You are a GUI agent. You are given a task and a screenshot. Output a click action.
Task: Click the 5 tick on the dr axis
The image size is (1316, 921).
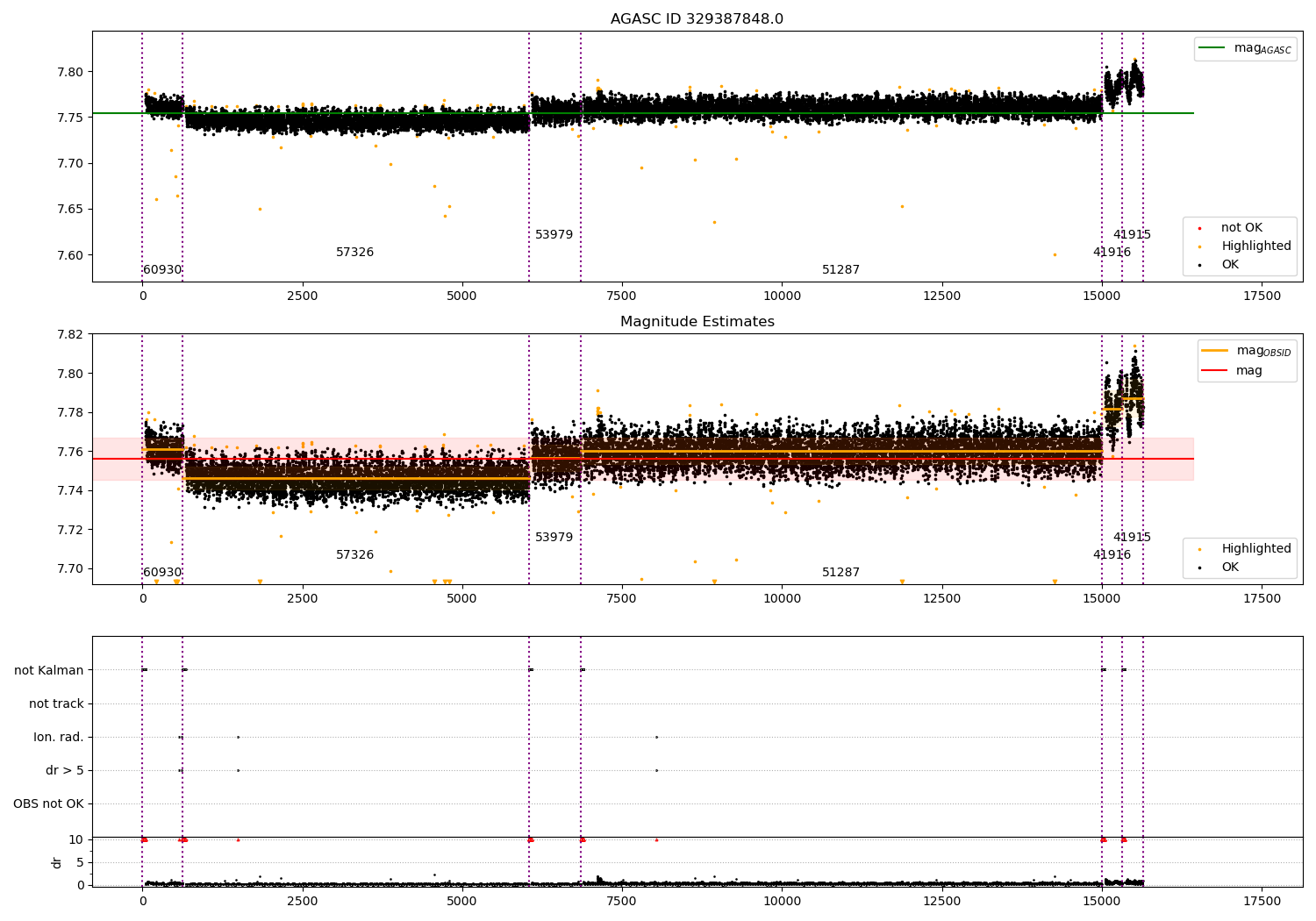tap(80, 862)
